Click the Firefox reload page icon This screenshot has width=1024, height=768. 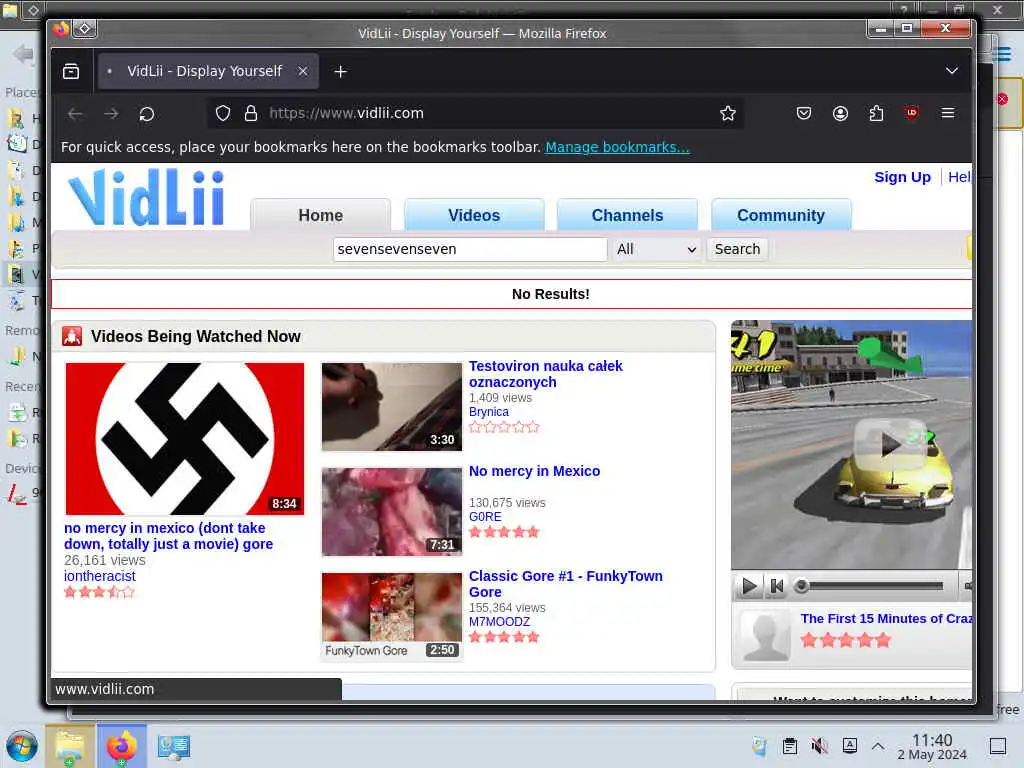(147, 114)
